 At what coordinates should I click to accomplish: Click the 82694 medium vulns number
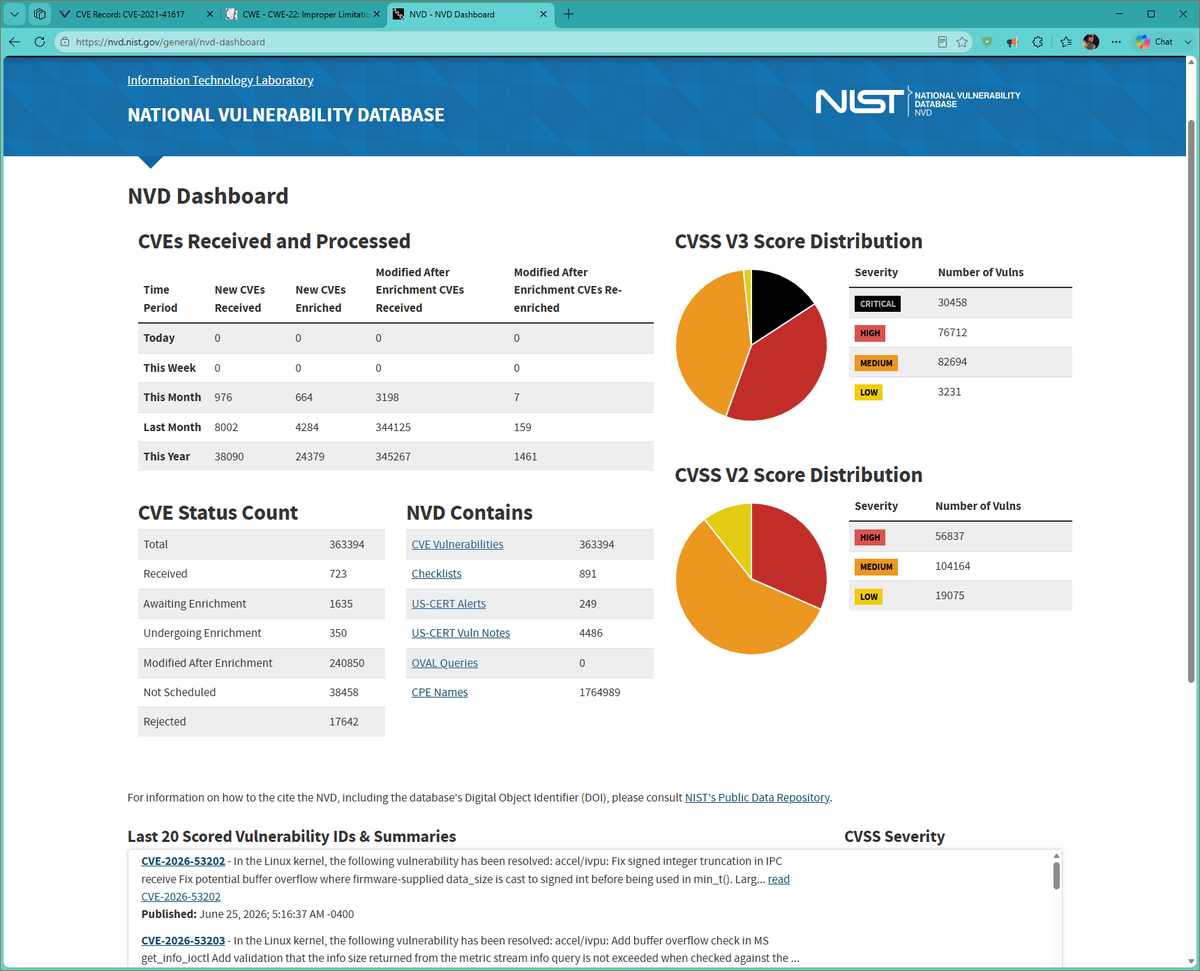click(953, 362)
